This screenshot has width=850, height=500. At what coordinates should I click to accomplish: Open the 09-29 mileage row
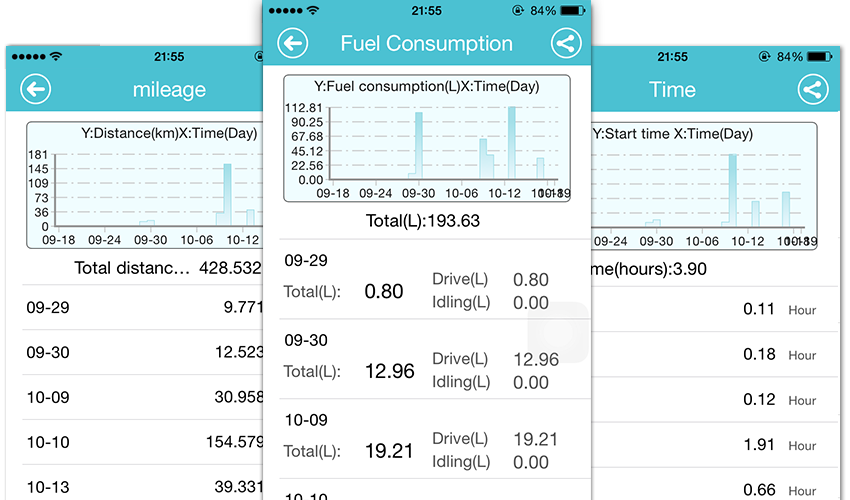[x=140, y=308]
